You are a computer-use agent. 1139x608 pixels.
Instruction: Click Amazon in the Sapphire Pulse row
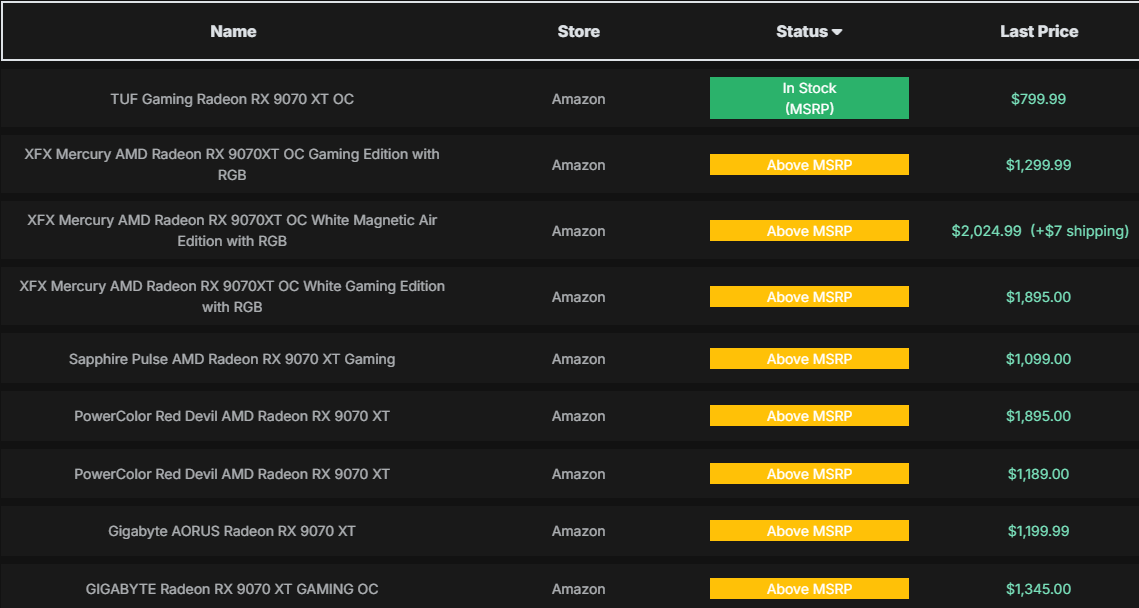point(578,359)
